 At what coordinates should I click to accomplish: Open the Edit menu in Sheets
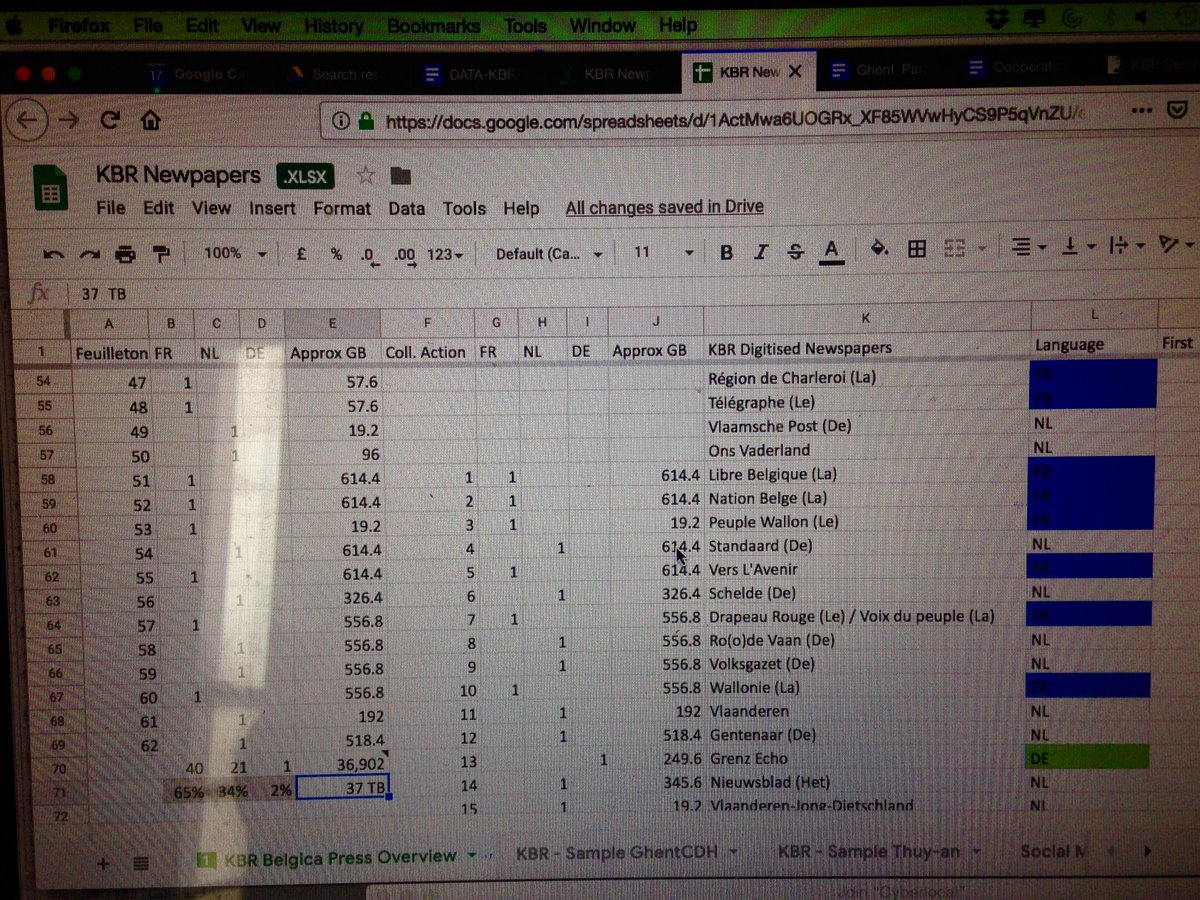point(158,208)
